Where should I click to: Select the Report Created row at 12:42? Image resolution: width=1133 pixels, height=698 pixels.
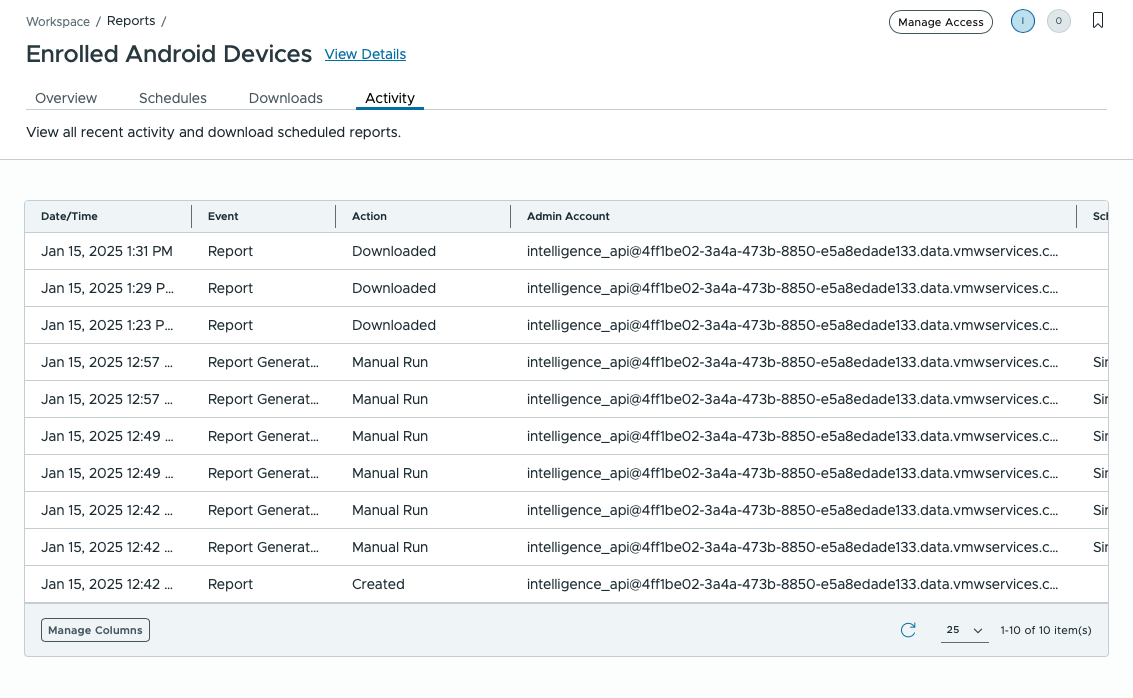(x=400, y=584)
